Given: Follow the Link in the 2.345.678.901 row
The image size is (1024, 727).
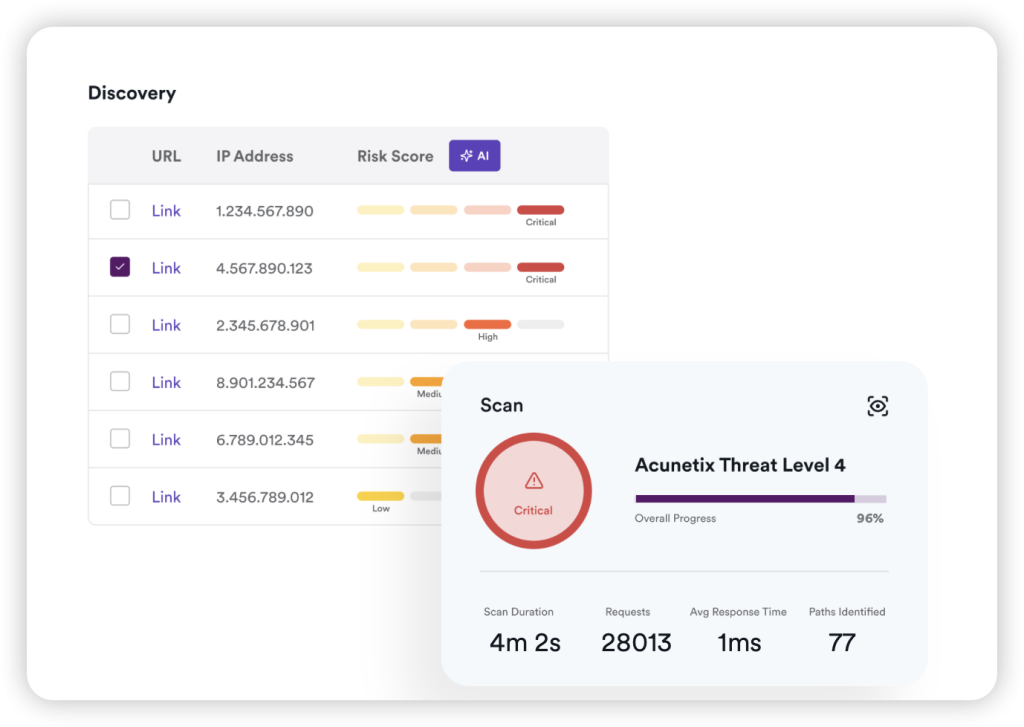Looking at the screenshot, I should click(x=166, y=325).
